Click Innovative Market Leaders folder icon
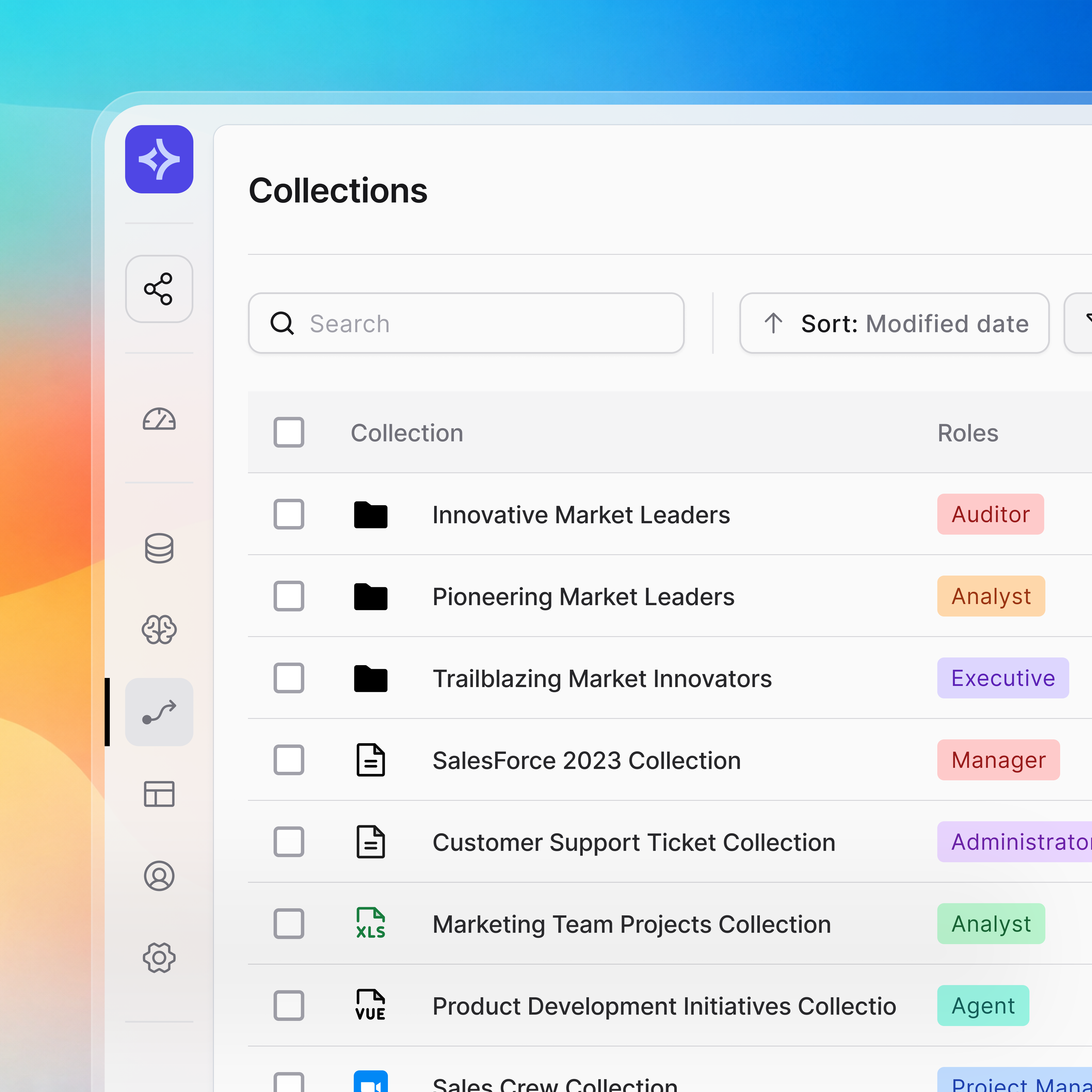The height and width of the screenshot is (1092, 1092). point(371,514)
